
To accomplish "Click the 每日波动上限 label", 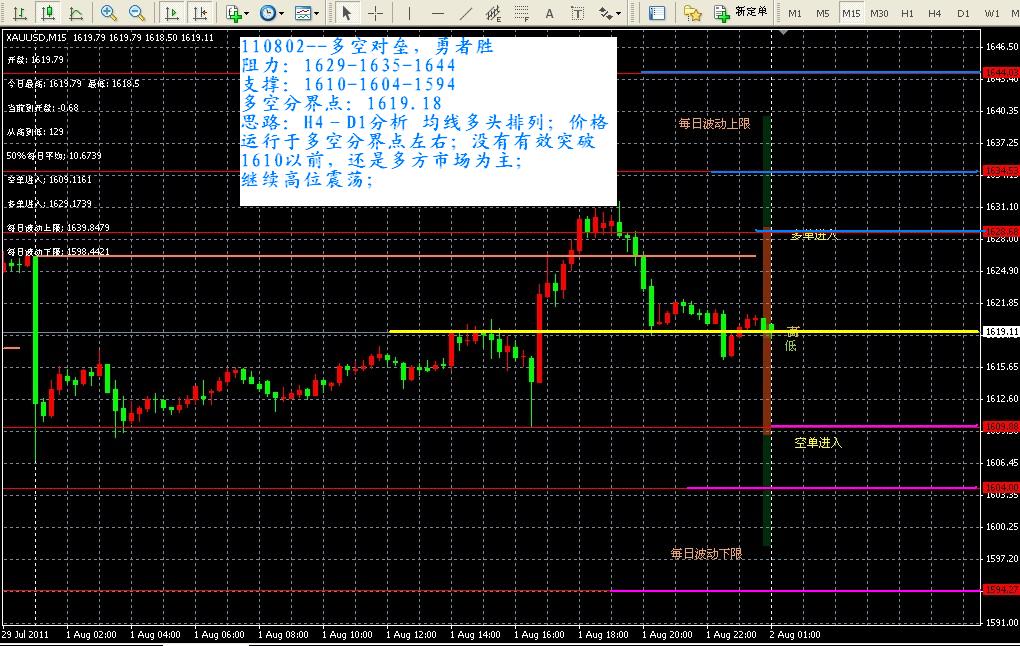I will click(714, 124).
